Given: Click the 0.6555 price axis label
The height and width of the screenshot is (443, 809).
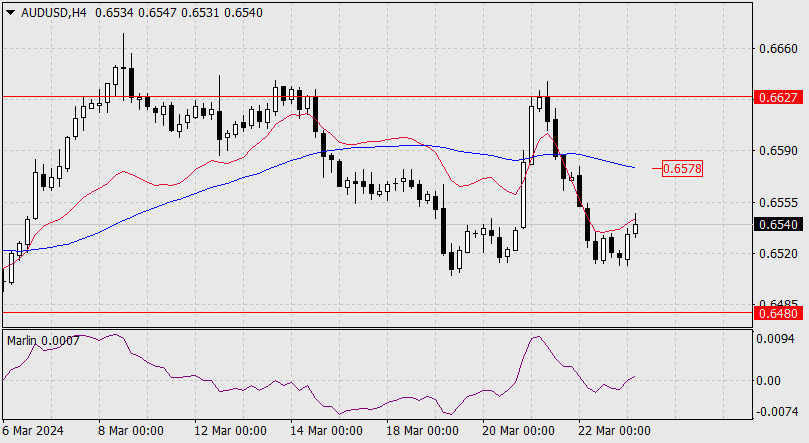Looking at the screenshot, I should coord(778,203).
